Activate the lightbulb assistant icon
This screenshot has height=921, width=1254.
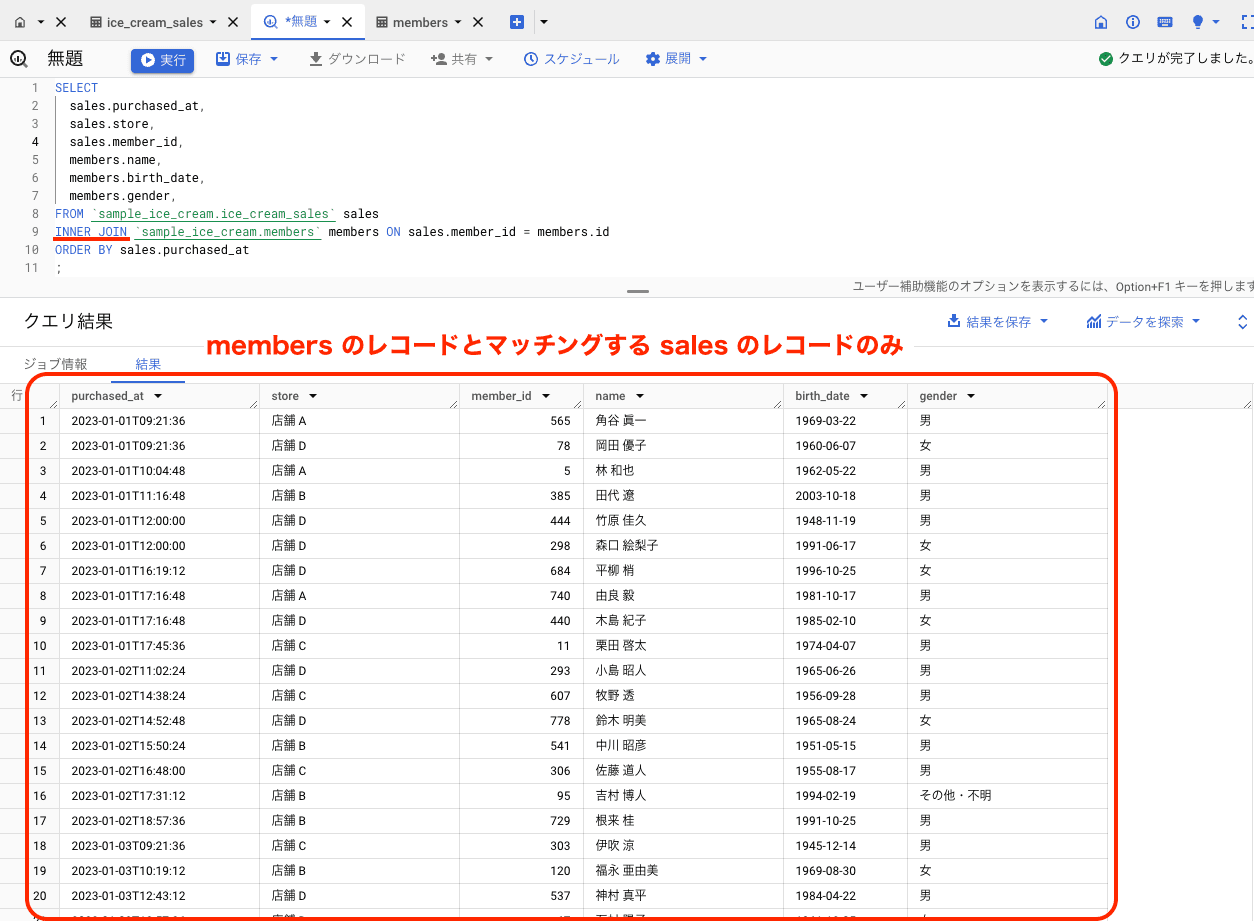1196,21
